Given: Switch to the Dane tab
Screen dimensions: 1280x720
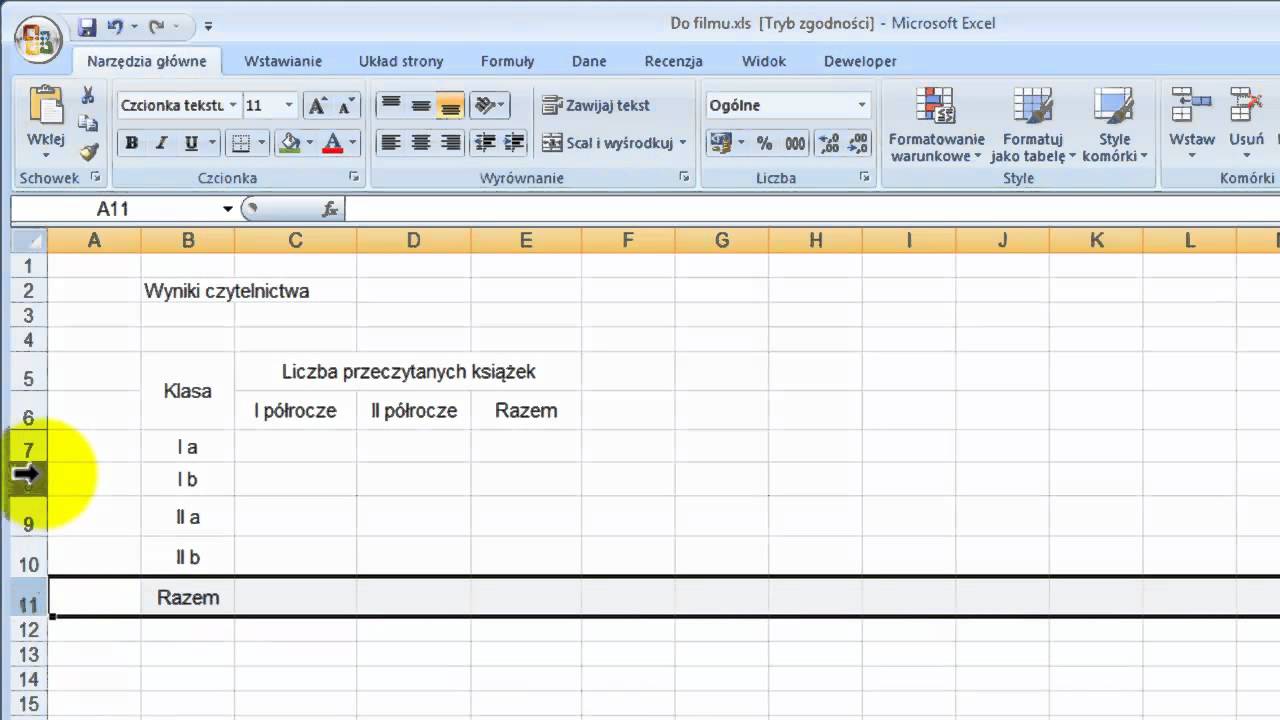Looking at the screenshot, I should click(589, 61).
